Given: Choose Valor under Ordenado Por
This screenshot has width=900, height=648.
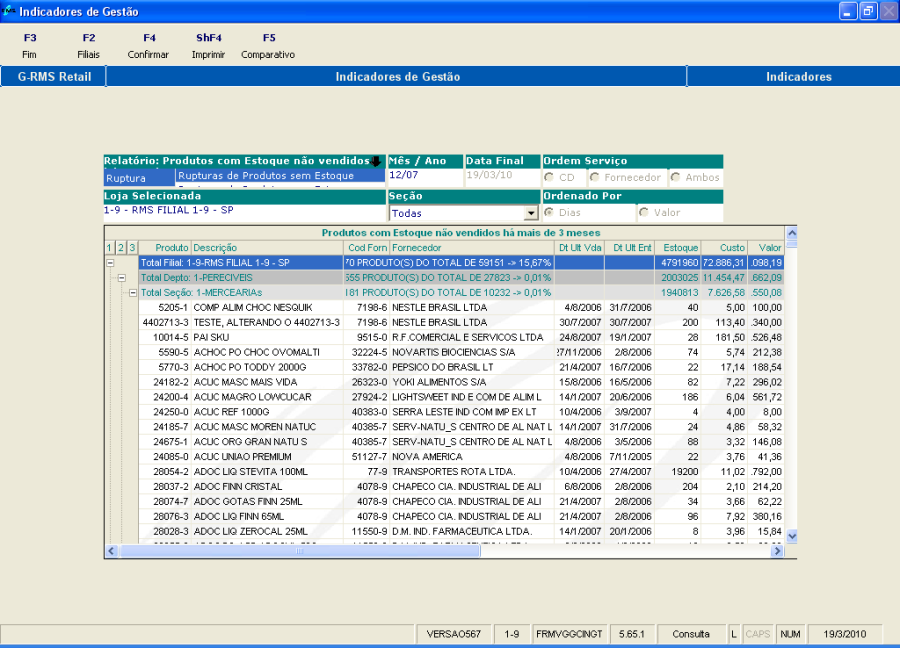Looking at the screenshot, I should point(644,213).
